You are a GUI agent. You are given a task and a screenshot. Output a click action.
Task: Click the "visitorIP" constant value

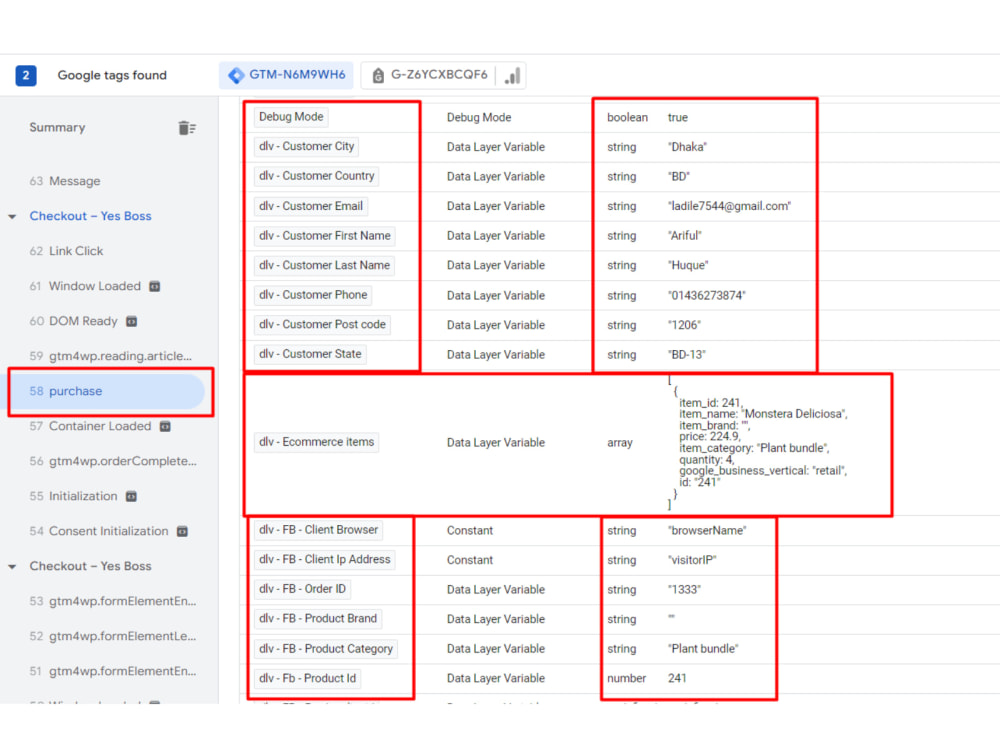[x=693, y=560]
